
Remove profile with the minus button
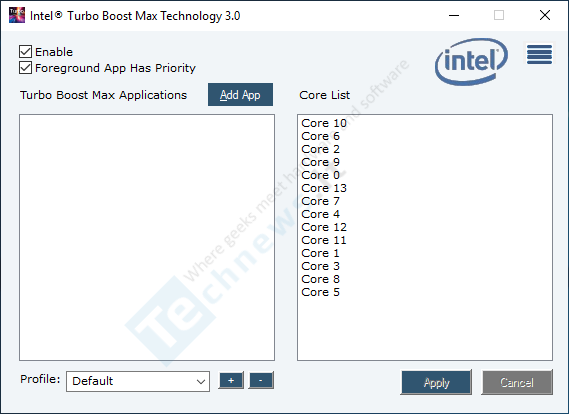(261, 381)
